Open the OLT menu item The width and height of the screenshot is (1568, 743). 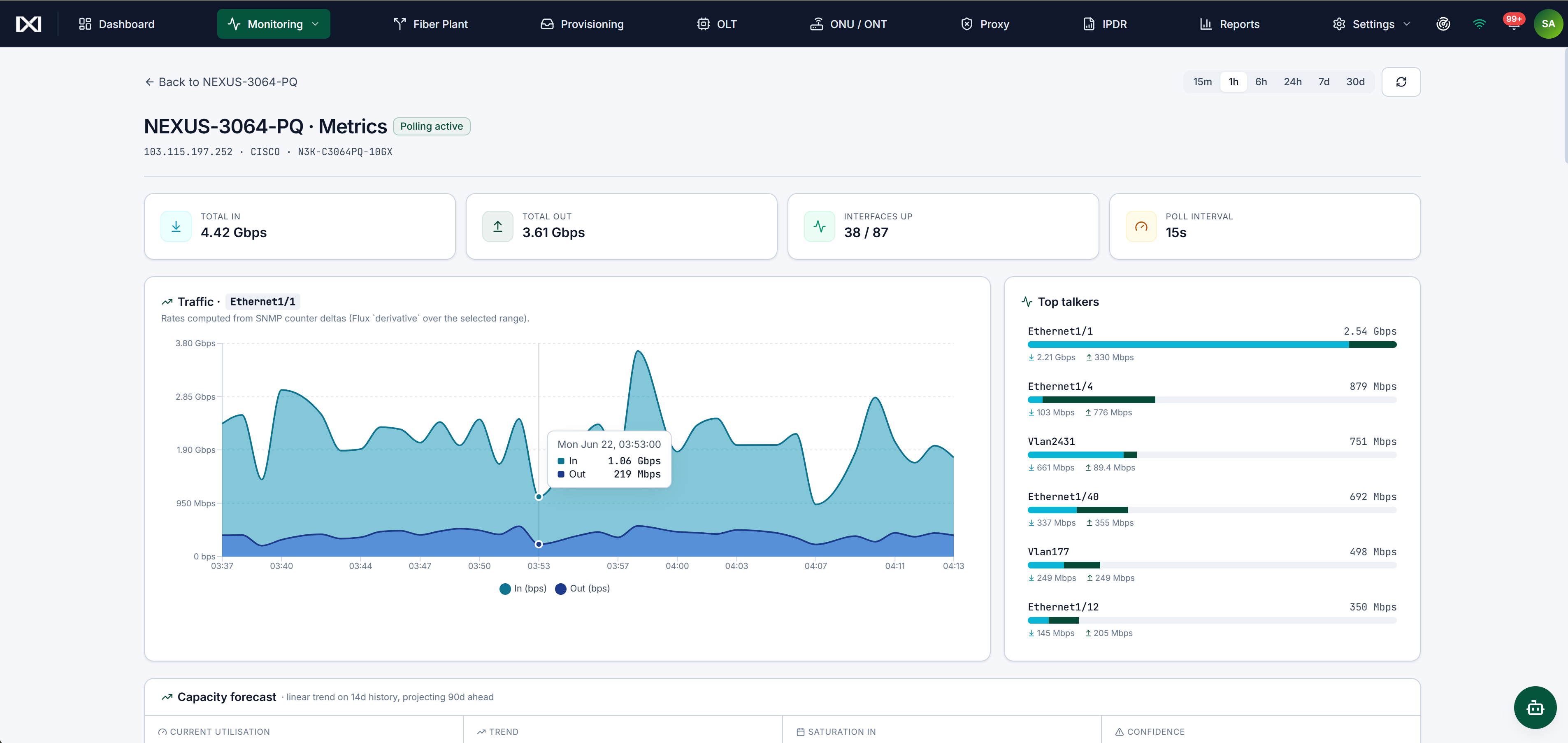[x=717, y=24]
